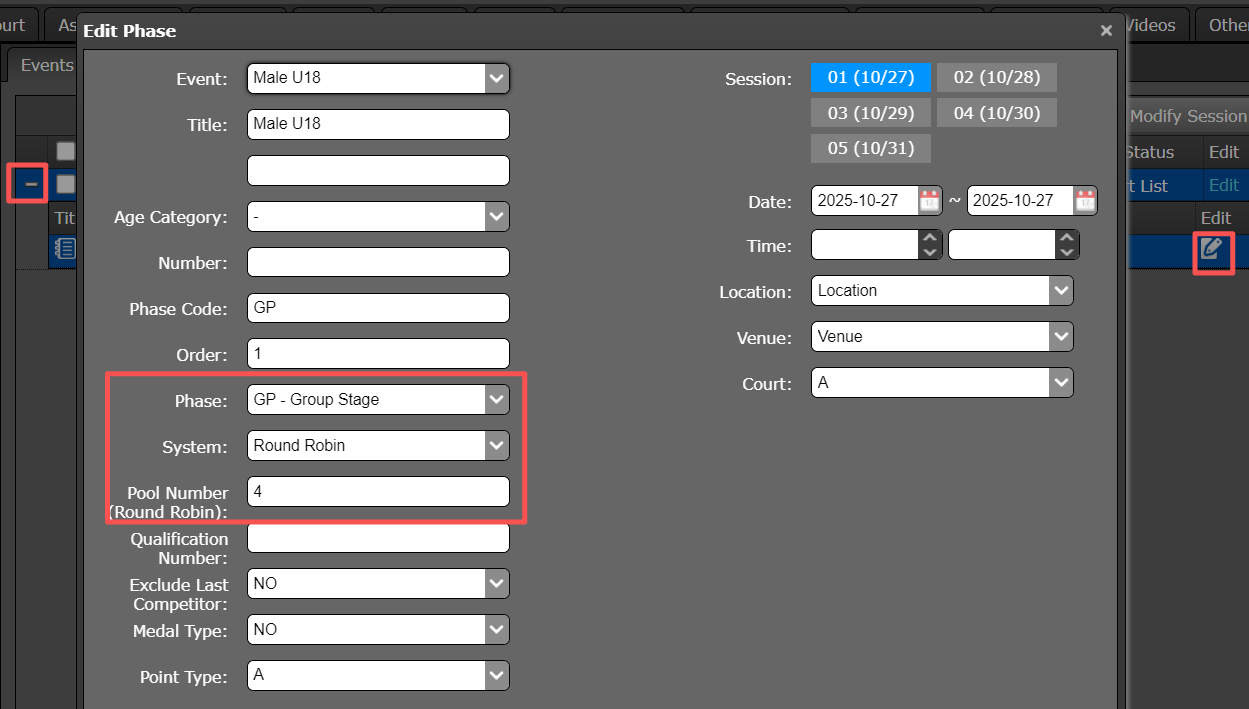Click the Modify Session button
Viewport: 1249px width, 709px height.
click(x=1187, y=116)
